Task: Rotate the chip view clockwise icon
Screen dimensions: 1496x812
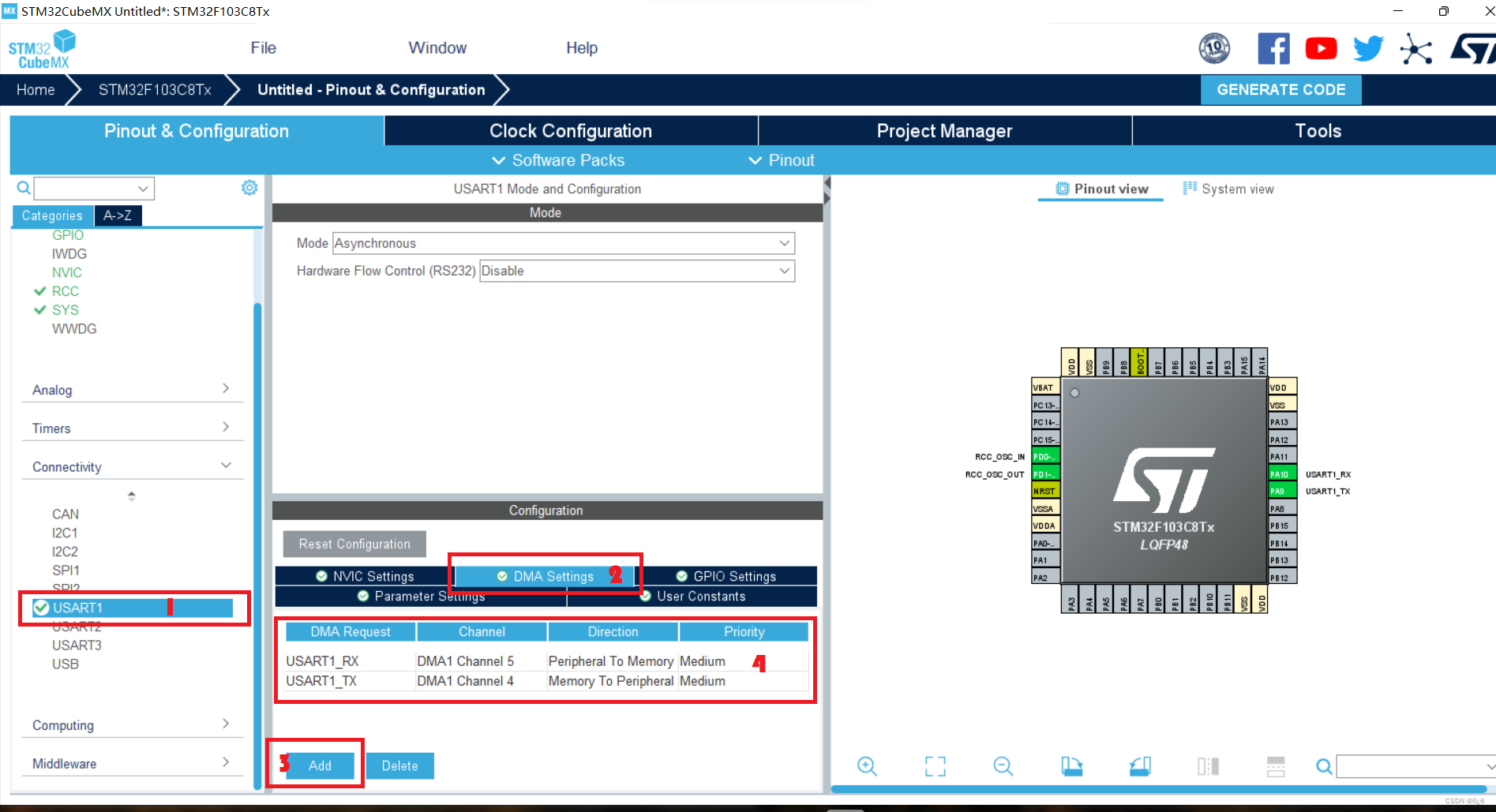Action: 1071,766
